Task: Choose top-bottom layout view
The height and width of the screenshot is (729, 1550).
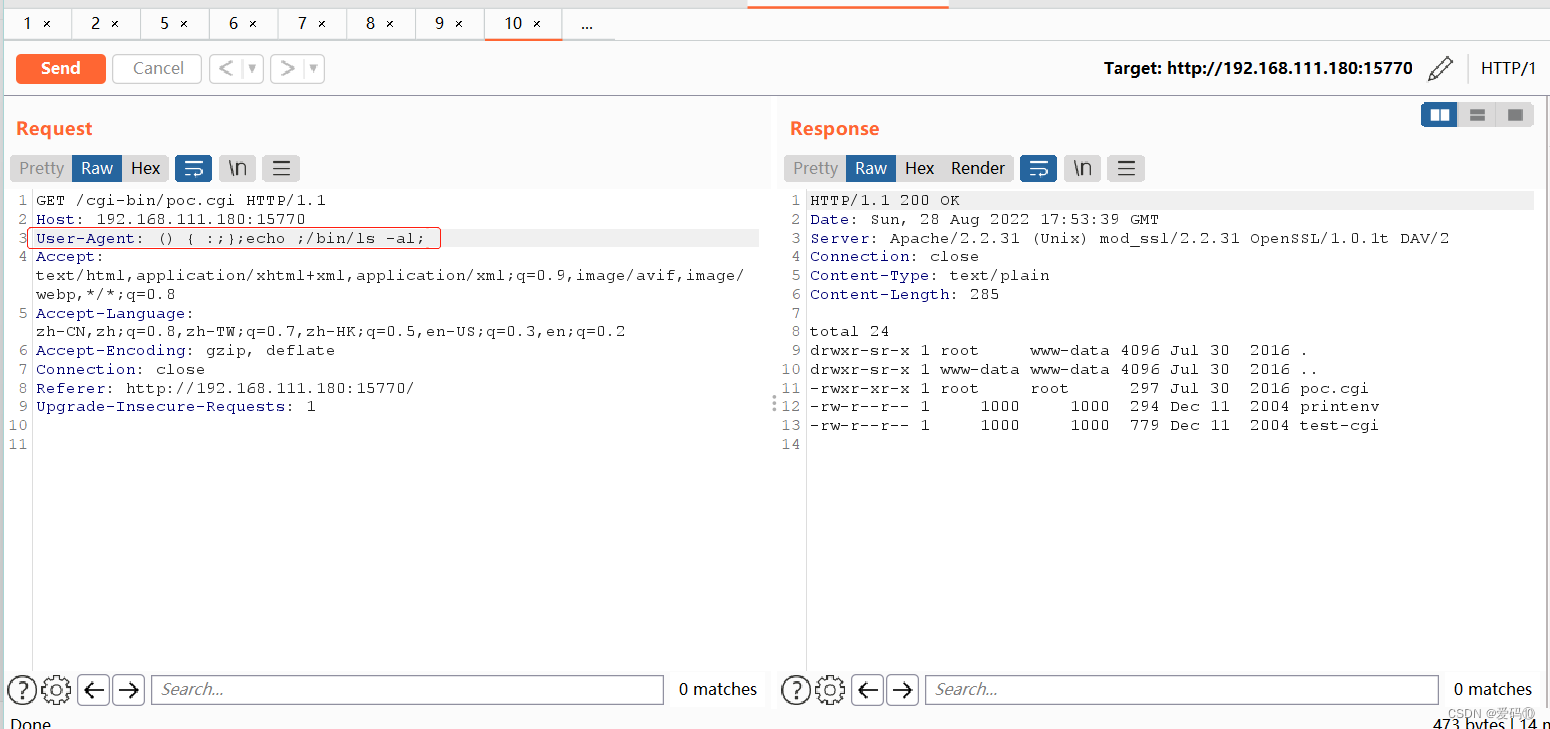Action: coord(1477,115)
